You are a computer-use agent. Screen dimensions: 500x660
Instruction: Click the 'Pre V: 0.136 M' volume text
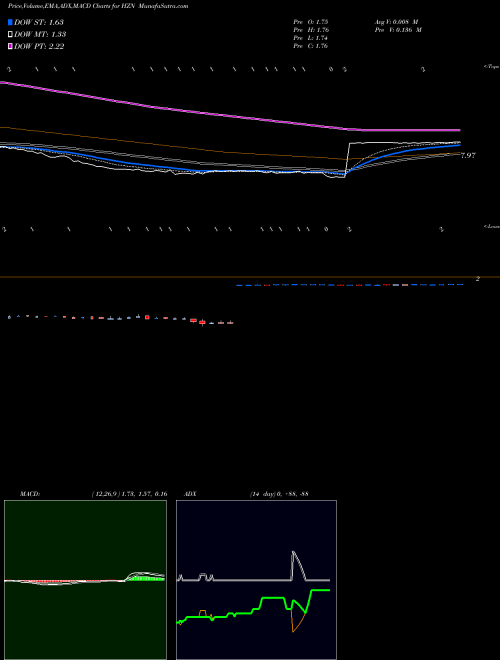[398, 30]
